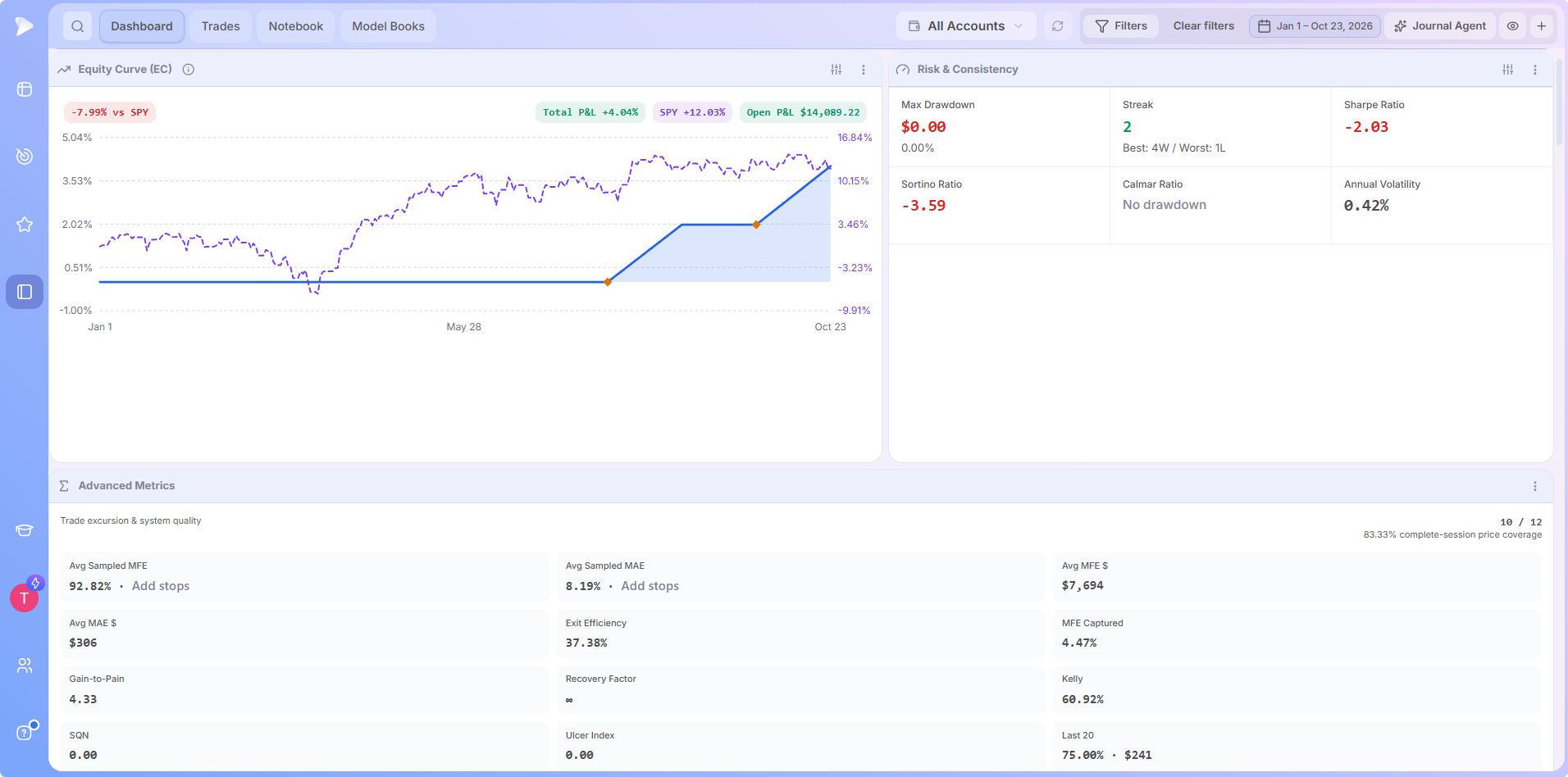1568x777 pixels.
Task: Open the search magnifier button
Action: point(77,26)
